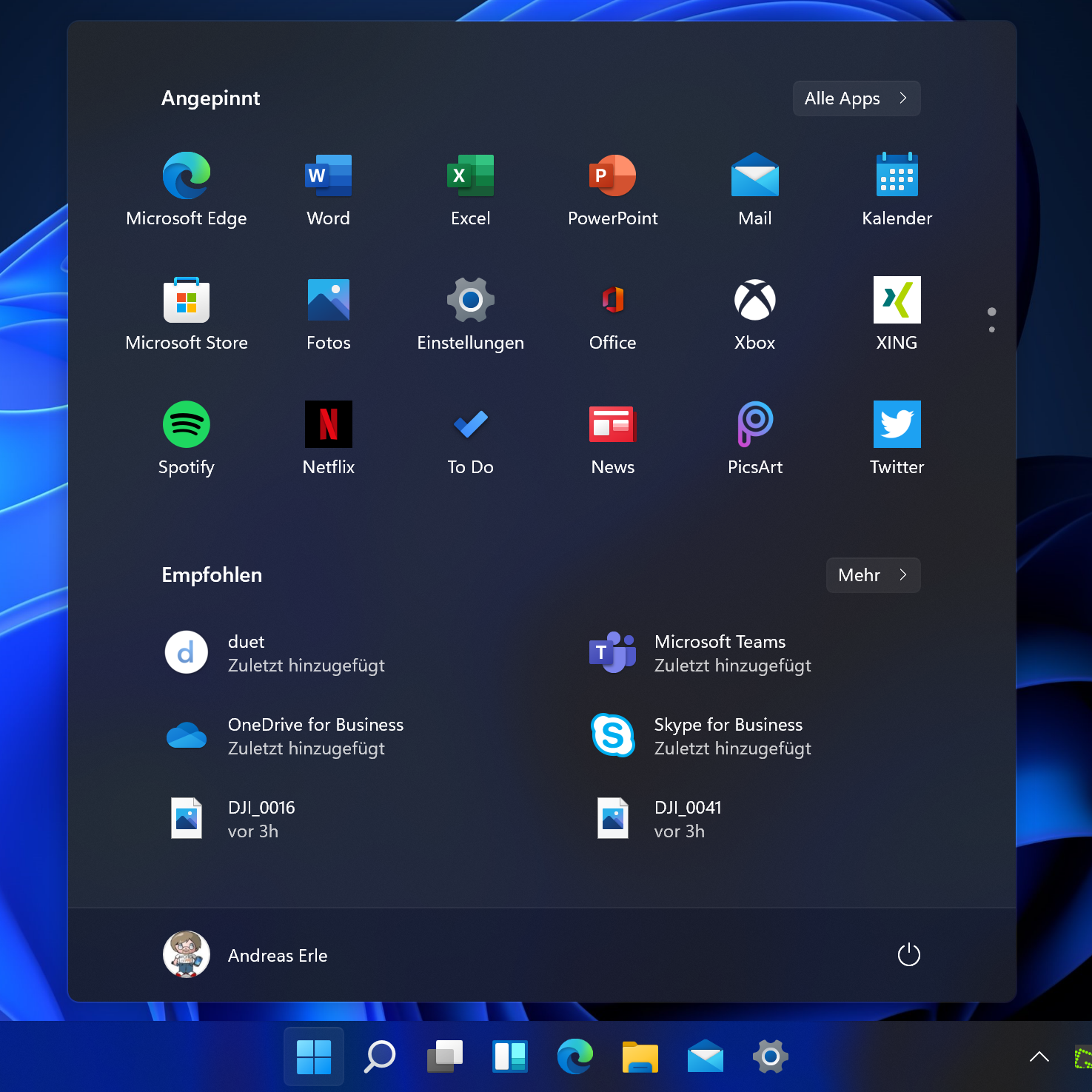This screenshot has height=1092, width=1092.
Task: Start PowerPoint from pinned apps
Action: click(613, 190)
